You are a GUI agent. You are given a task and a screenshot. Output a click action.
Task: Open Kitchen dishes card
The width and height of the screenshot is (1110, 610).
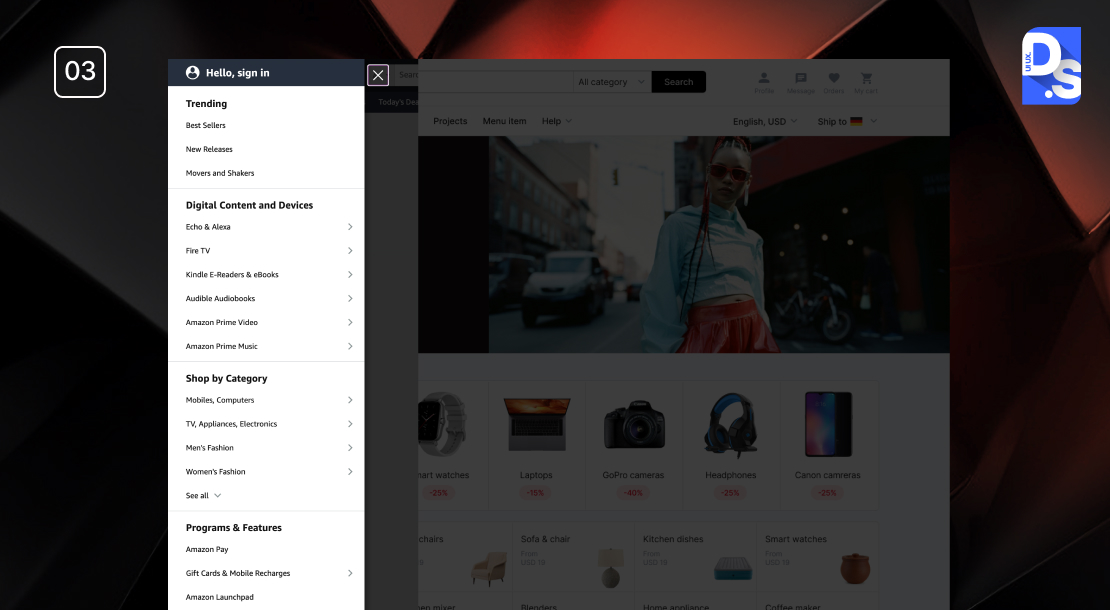click(695, 558)
